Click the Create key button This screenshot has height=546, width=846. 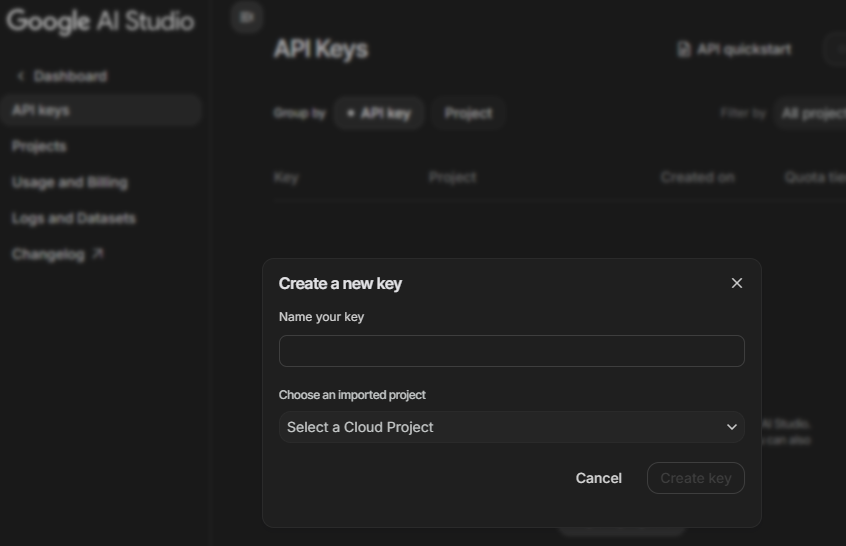(695, 478)
